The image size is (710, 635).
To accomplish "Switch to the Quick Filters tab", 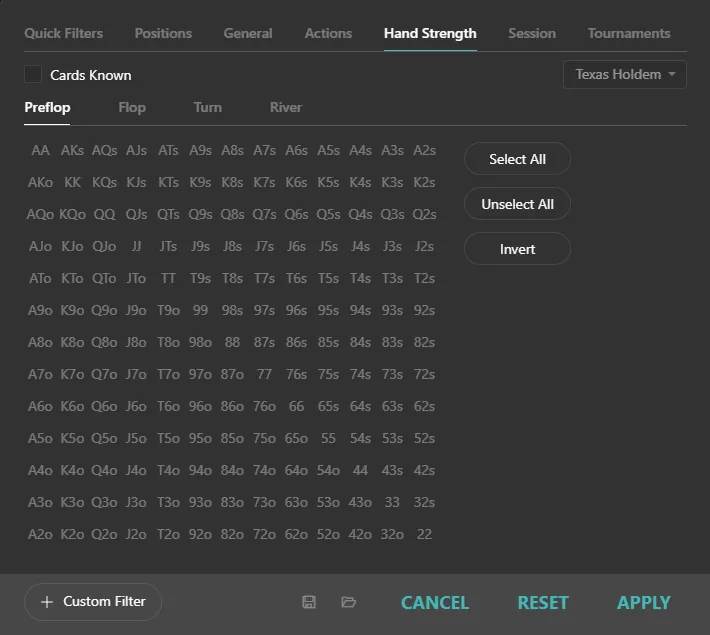I will (64, 33).
